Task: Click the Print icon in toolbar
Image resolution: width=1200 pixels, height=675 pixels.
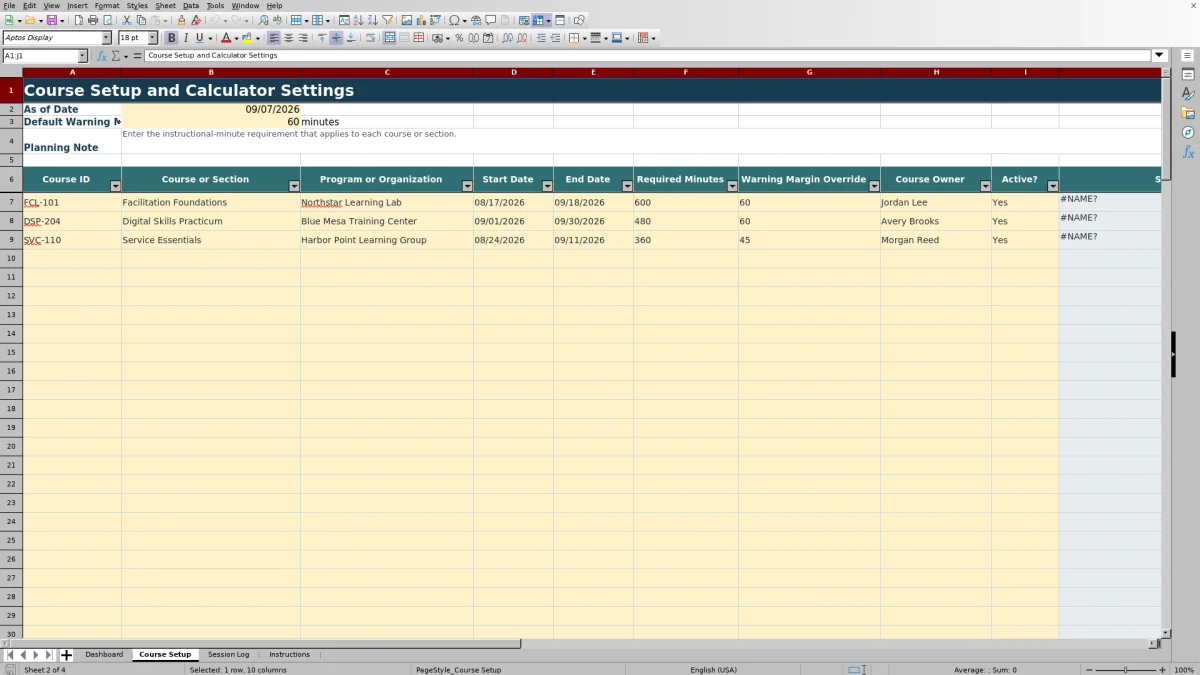Action: point(92,20)
